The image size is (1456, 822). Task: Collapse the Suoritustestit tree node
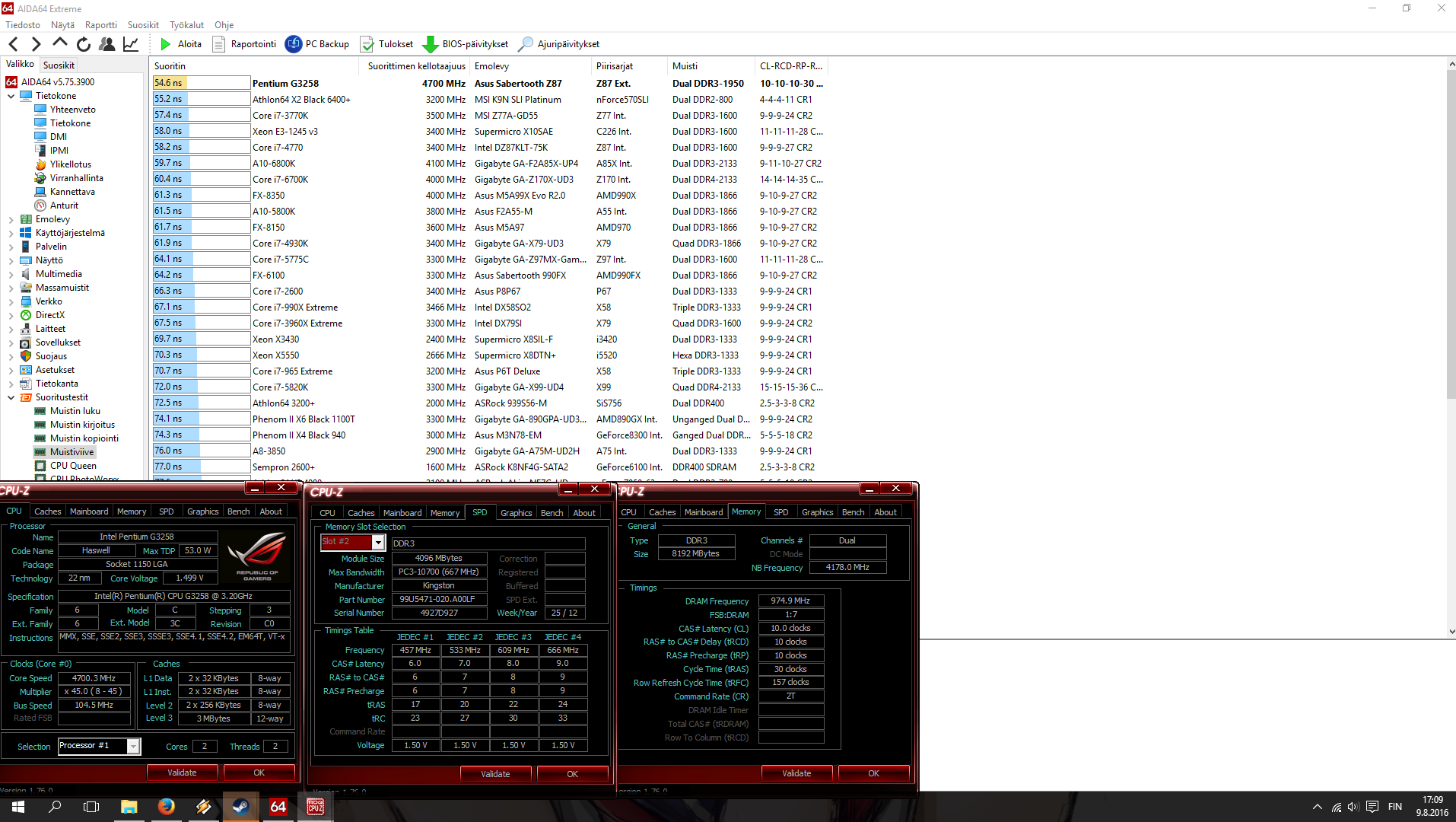pos(11,397)
